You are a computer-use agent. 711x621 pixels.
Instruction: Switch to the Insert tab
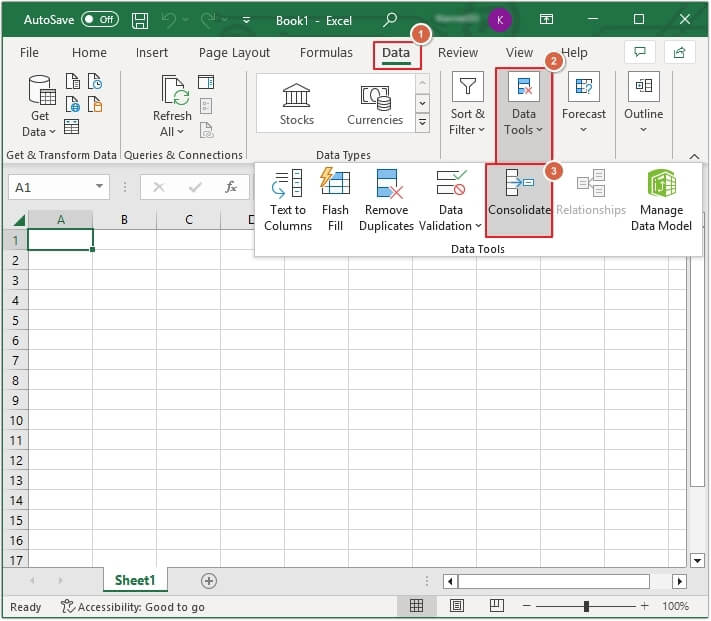point(152,53)
